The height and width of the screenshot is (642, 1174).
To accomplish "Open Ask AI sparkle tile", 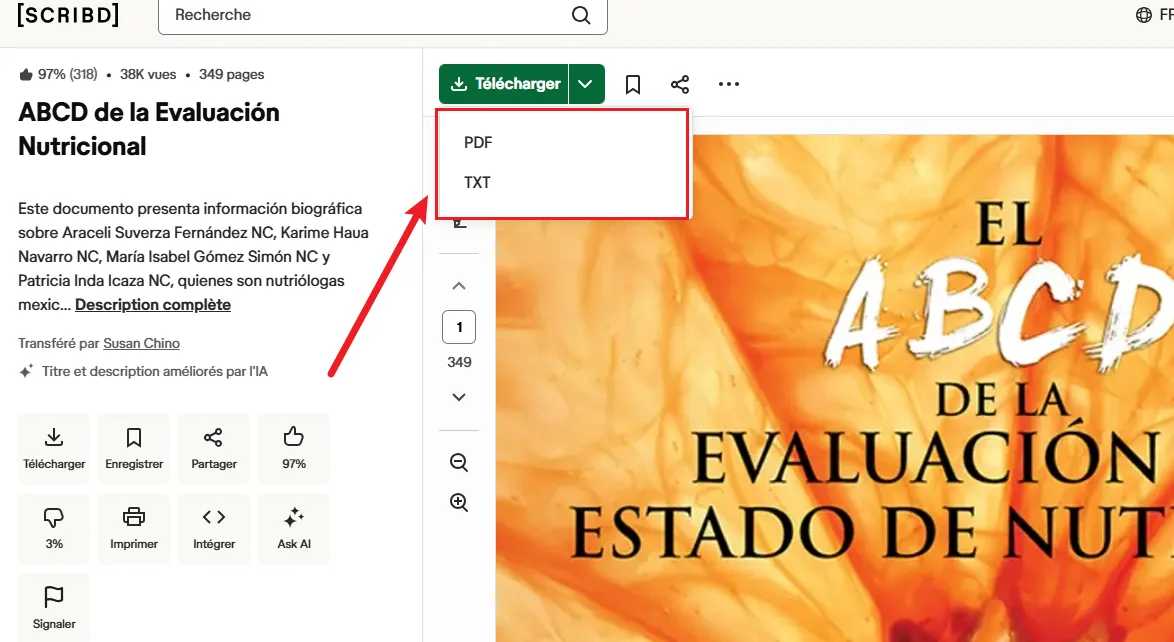I will 294,529.
